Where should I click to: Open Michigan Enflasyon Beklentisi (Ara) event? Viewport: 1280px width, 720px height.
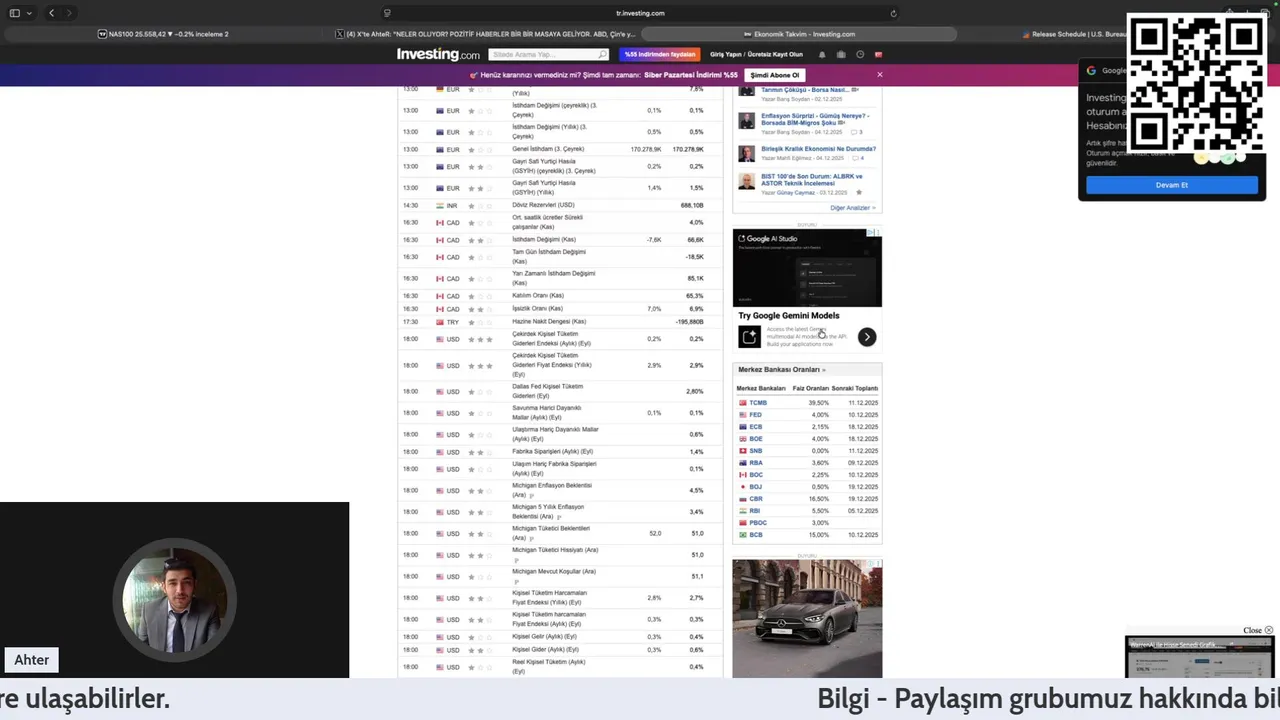[x=551, y=490]
